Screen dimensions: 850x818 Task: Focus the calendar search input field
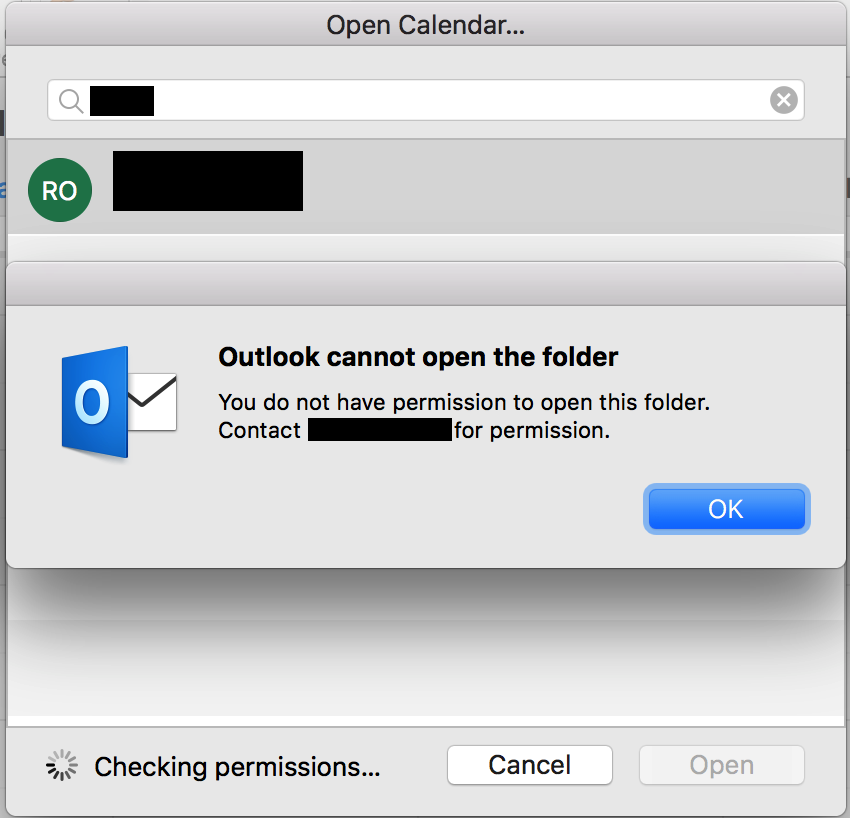426,100
